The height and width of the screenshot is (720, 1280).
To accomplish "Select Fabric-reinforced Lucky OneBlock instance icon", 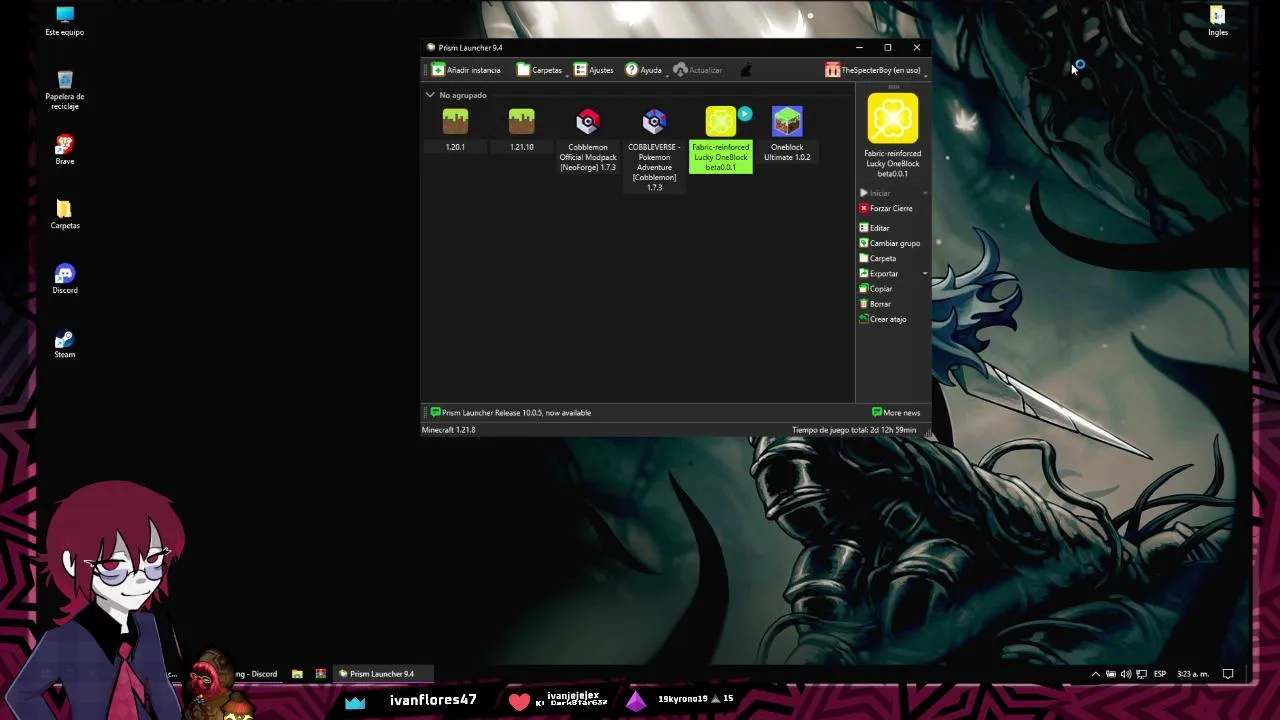I will (720, 122).
